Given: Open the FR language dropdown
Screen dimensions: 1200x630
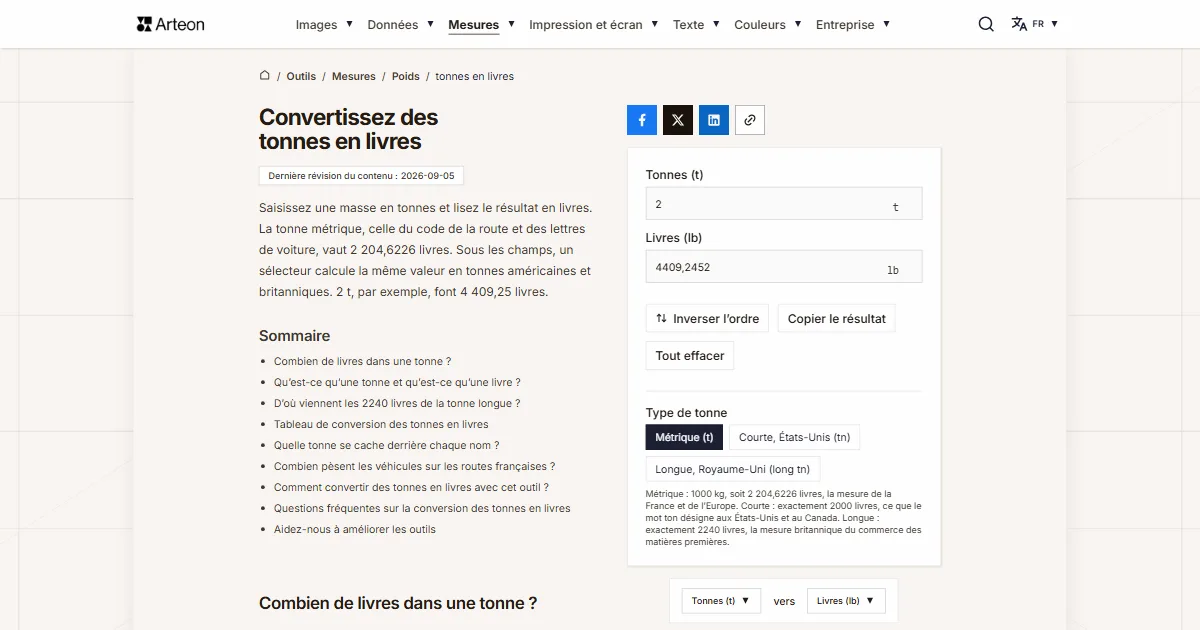Looking at the screenshot, I should click(1045, 24).
